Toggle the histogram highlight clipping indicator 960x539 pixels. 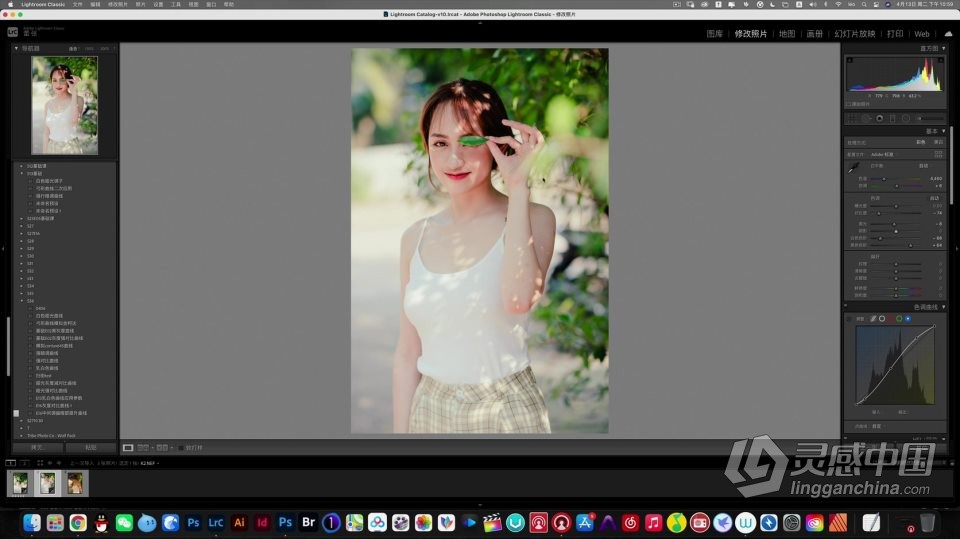point(941,60)
